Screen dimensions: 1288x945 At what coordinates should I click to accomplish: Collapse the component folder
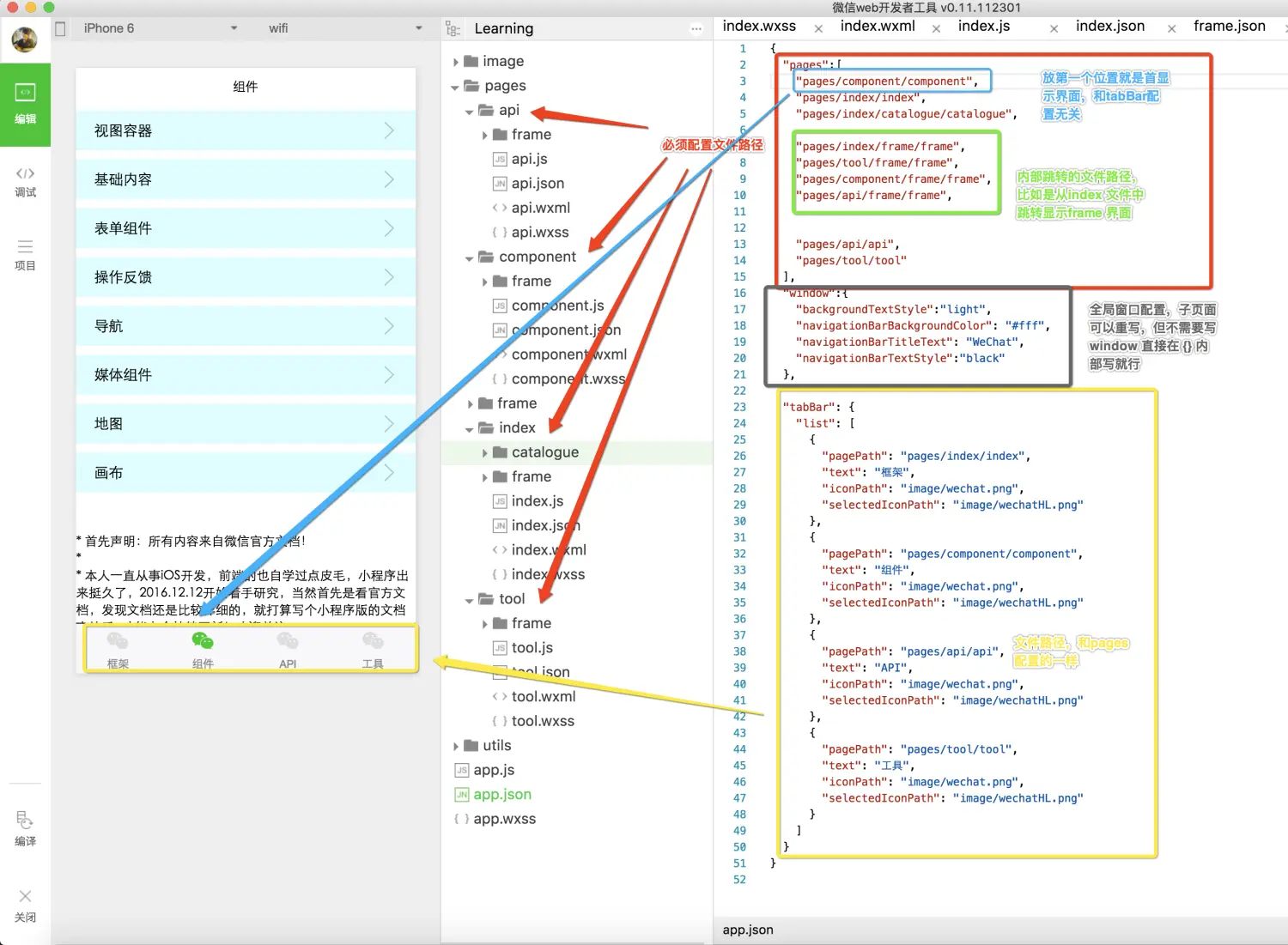[x=470, y=258]
